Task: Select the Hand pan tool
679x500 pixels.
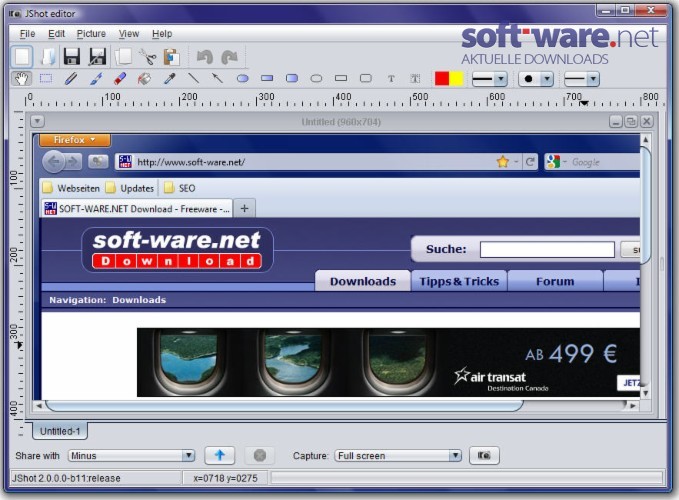Action: 22,78
